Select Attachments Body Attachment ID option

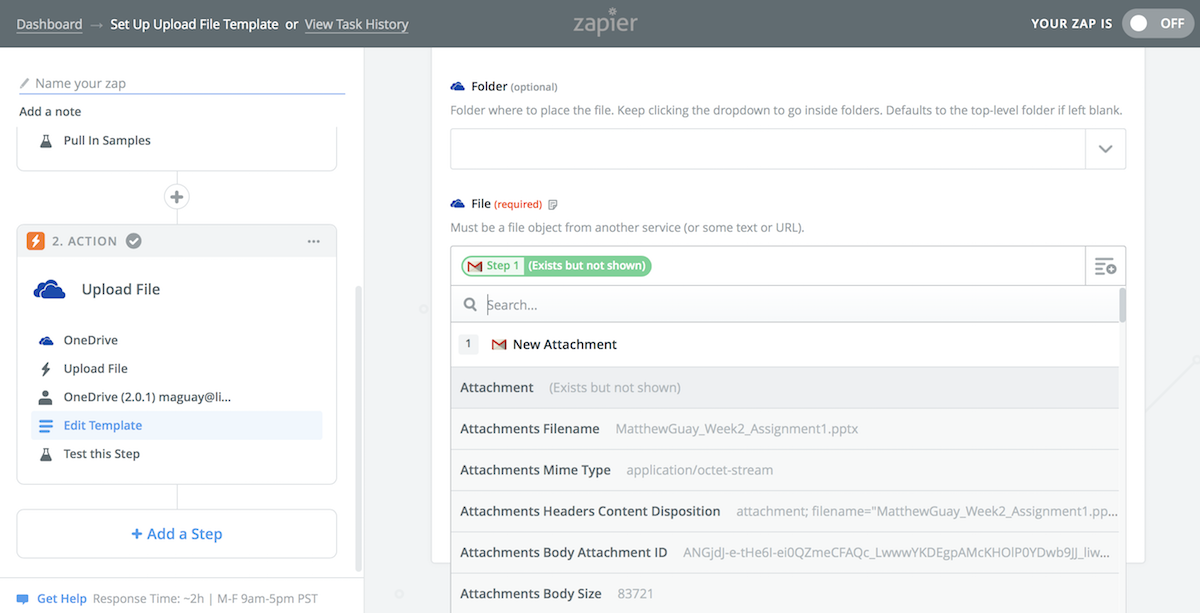coord(785,552)
